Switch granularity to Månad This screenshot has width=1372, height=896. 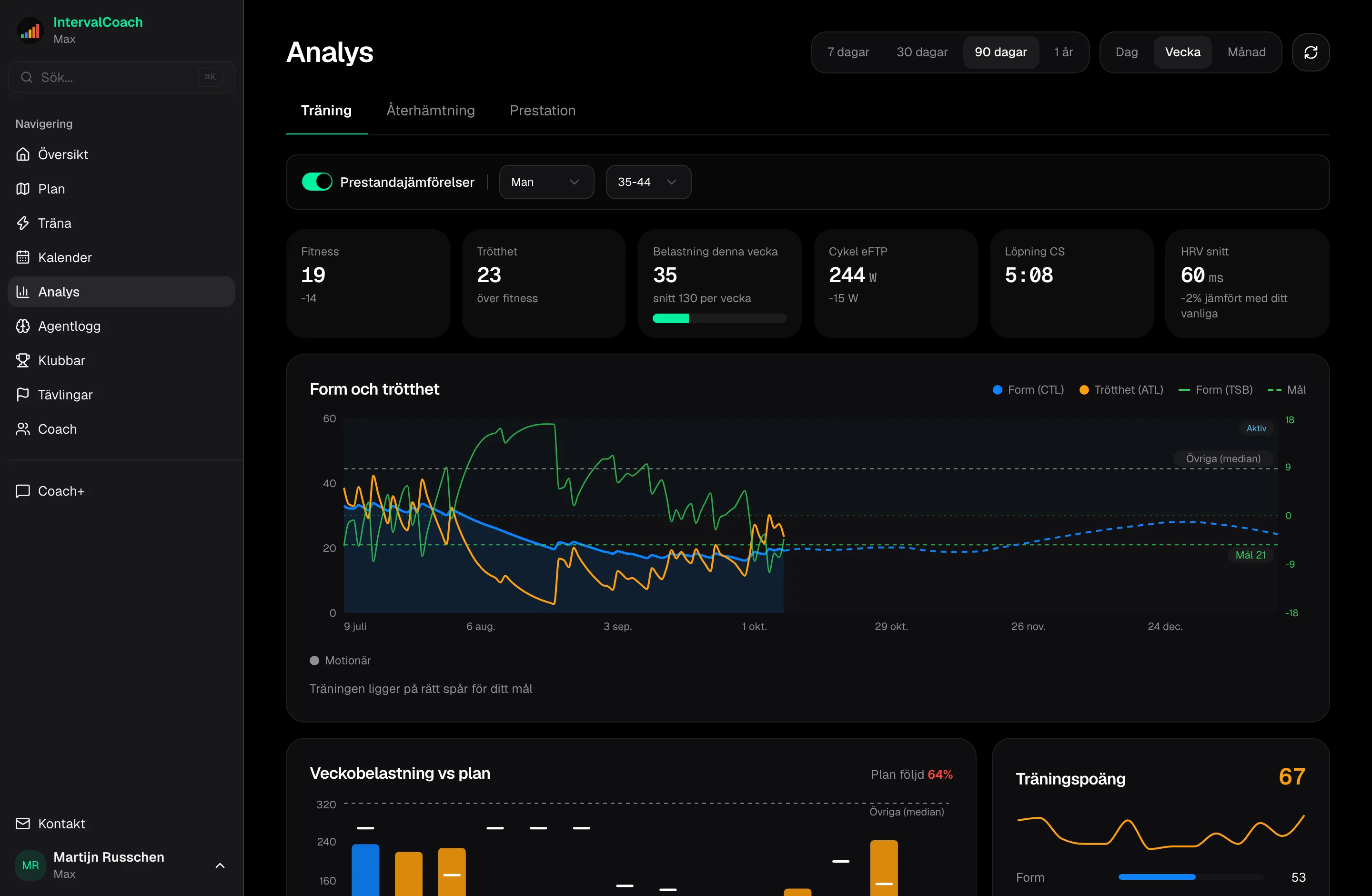coord(1246,52)
